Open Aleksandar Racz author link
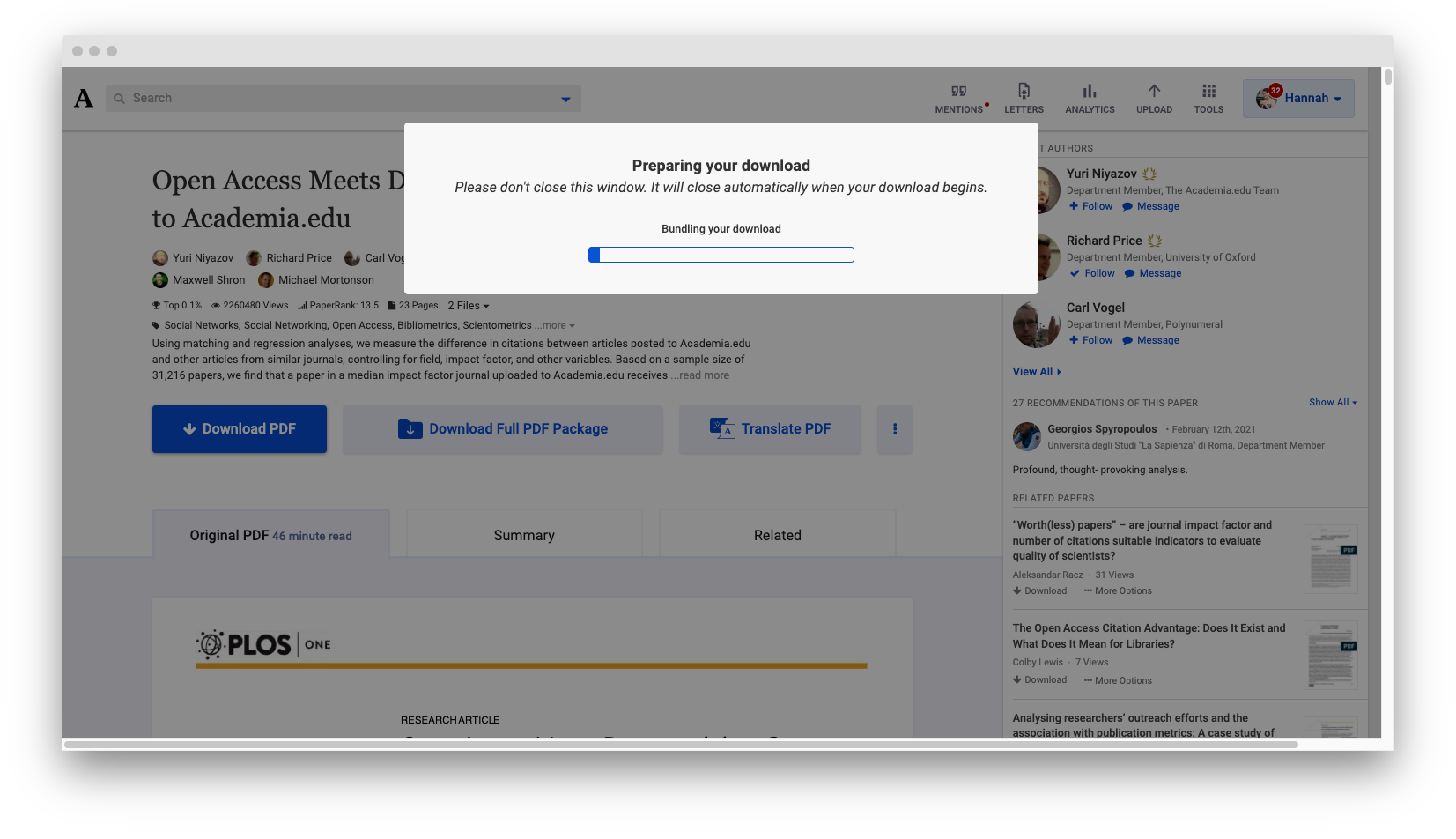 pos(1048,575)
